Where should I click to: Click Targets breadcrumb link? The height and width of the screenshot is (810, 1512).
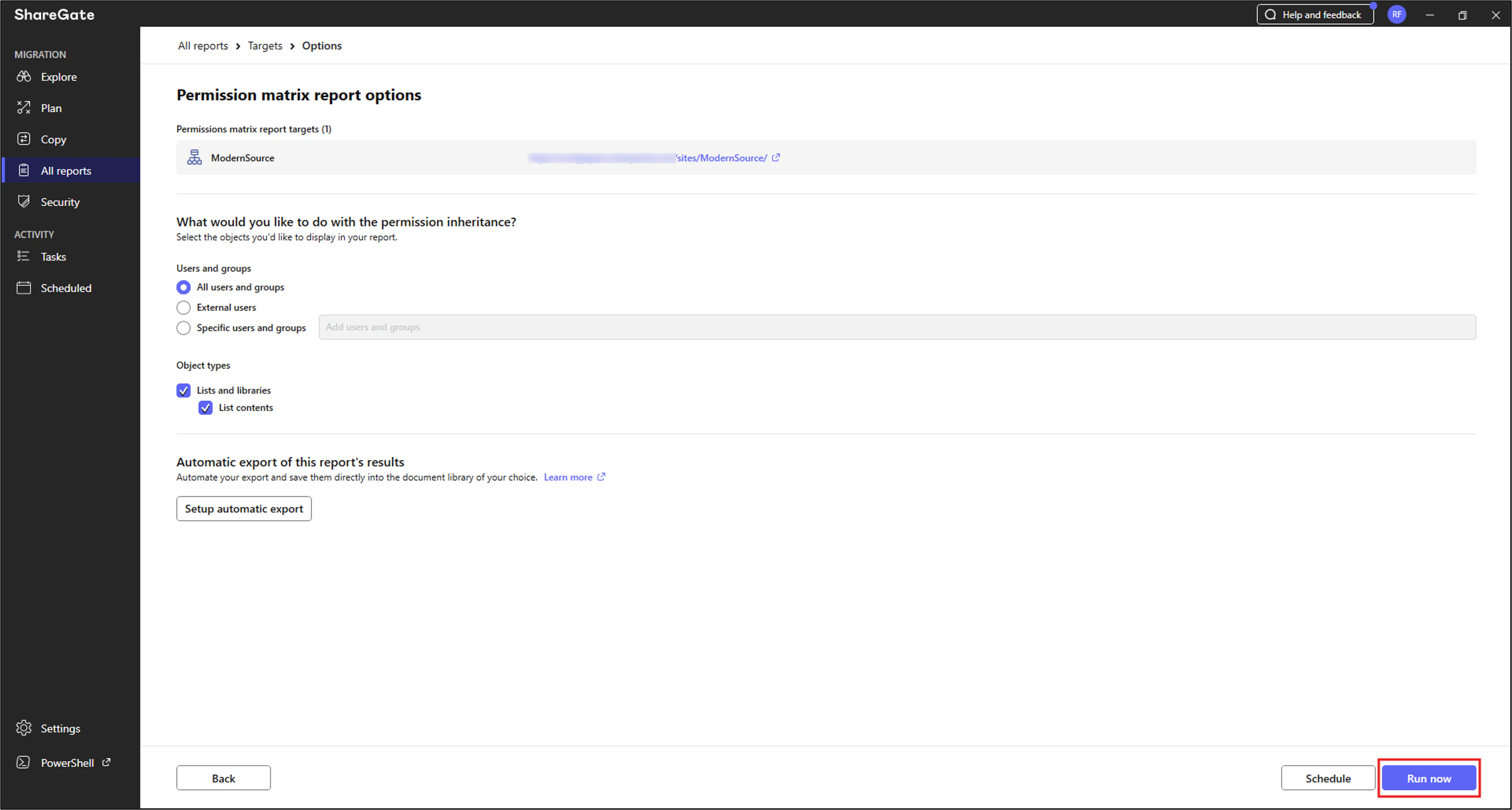(265, 46)
